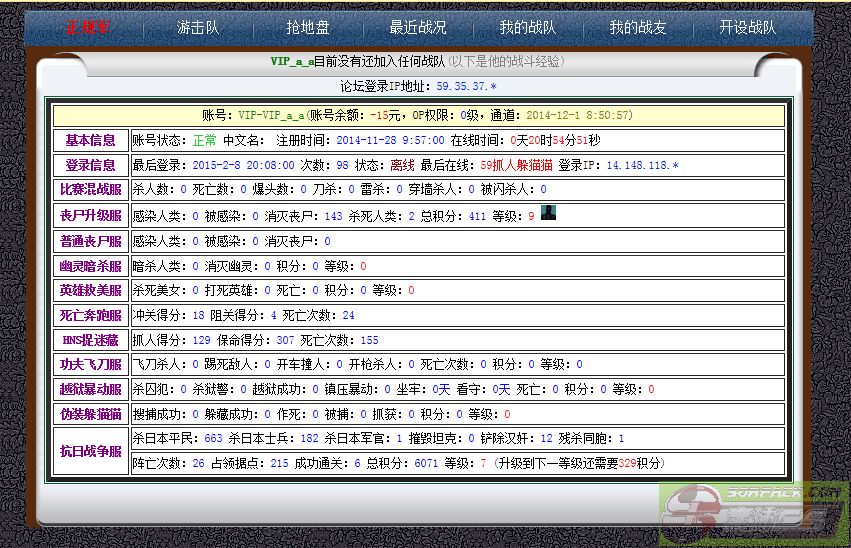Click the HNS捉迷藏 server label

click(90, 340)
